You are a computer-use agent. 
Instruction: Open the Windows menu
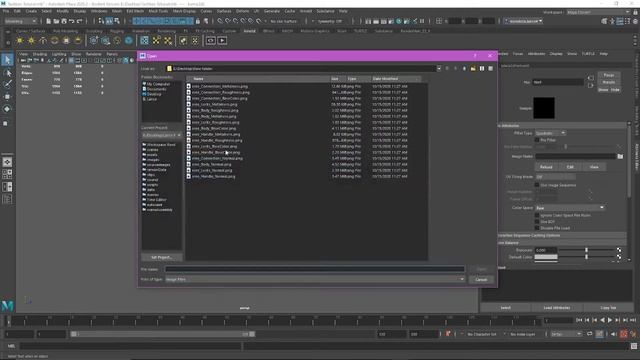coord(99,11)
